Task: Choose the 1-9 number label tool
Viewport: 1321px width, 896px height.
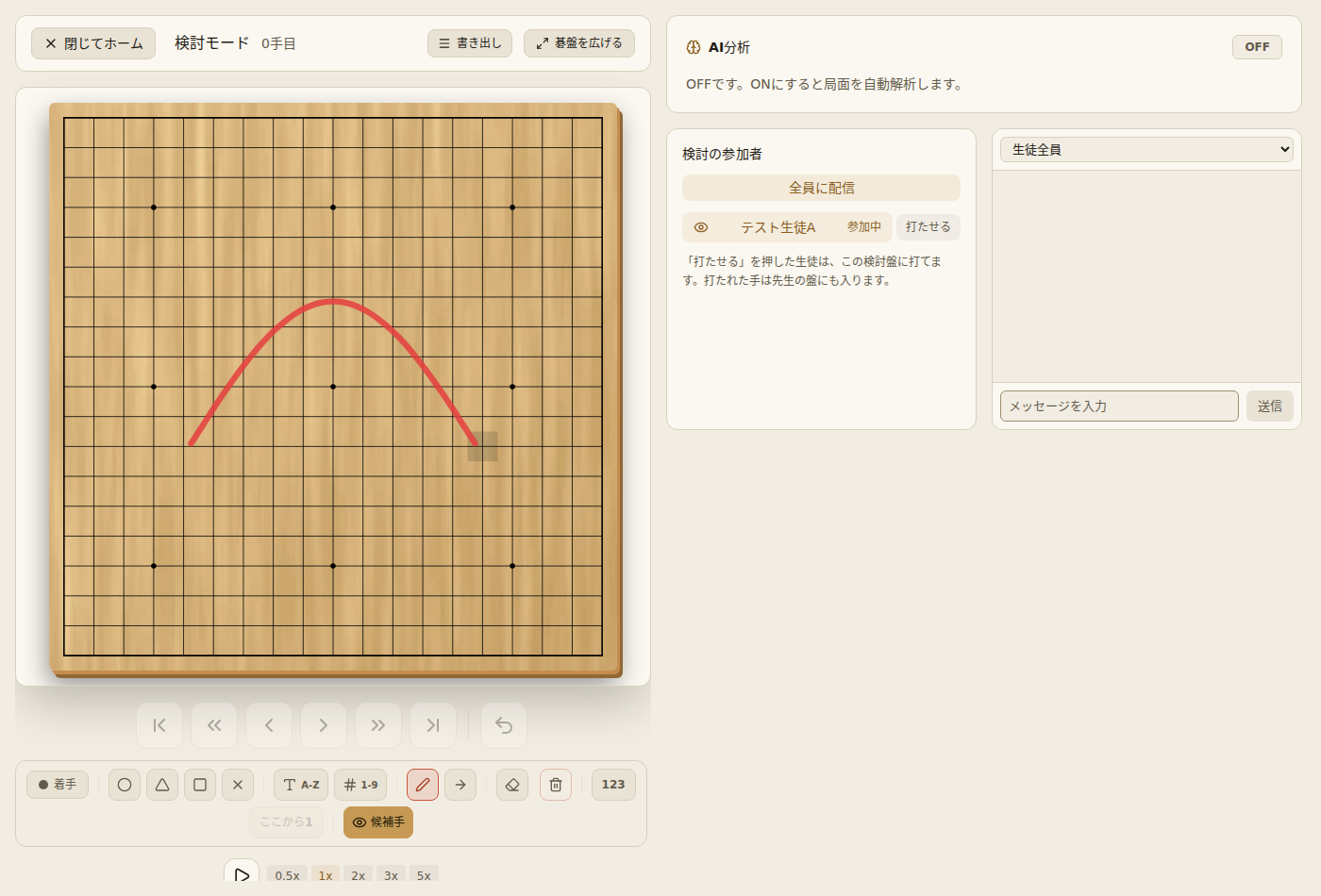Action: 360,785
